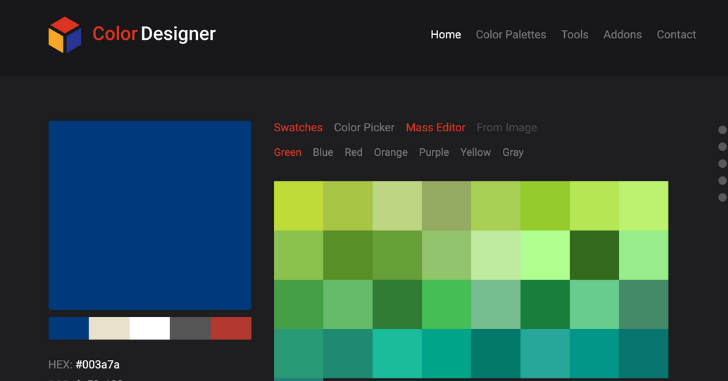Open the Contact page
The width and height of the screenshot is (728, 381).
point(676,35)
